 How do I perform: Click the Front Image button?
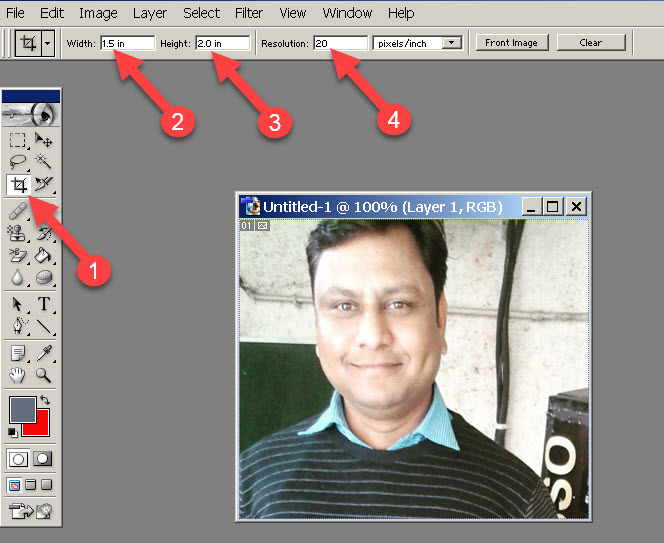512,43
